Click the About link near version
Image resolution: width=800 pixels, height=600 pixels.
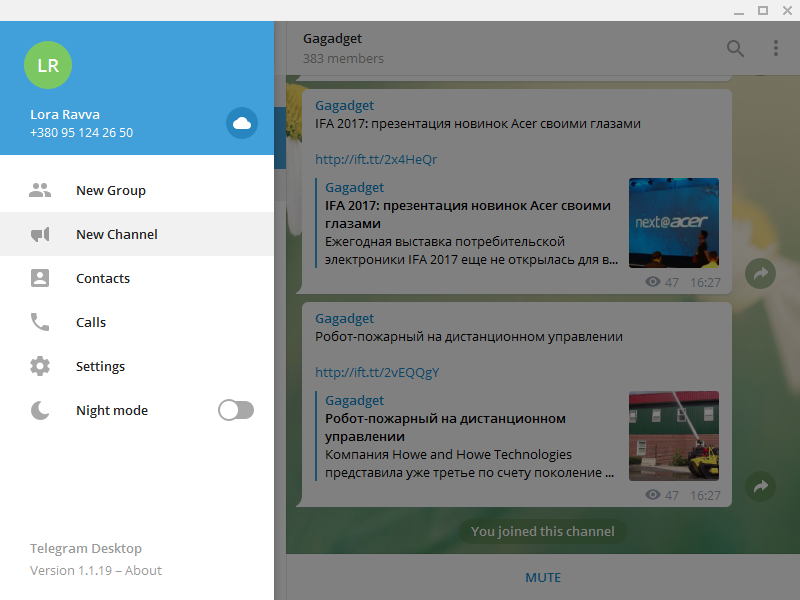pos(144,570)
